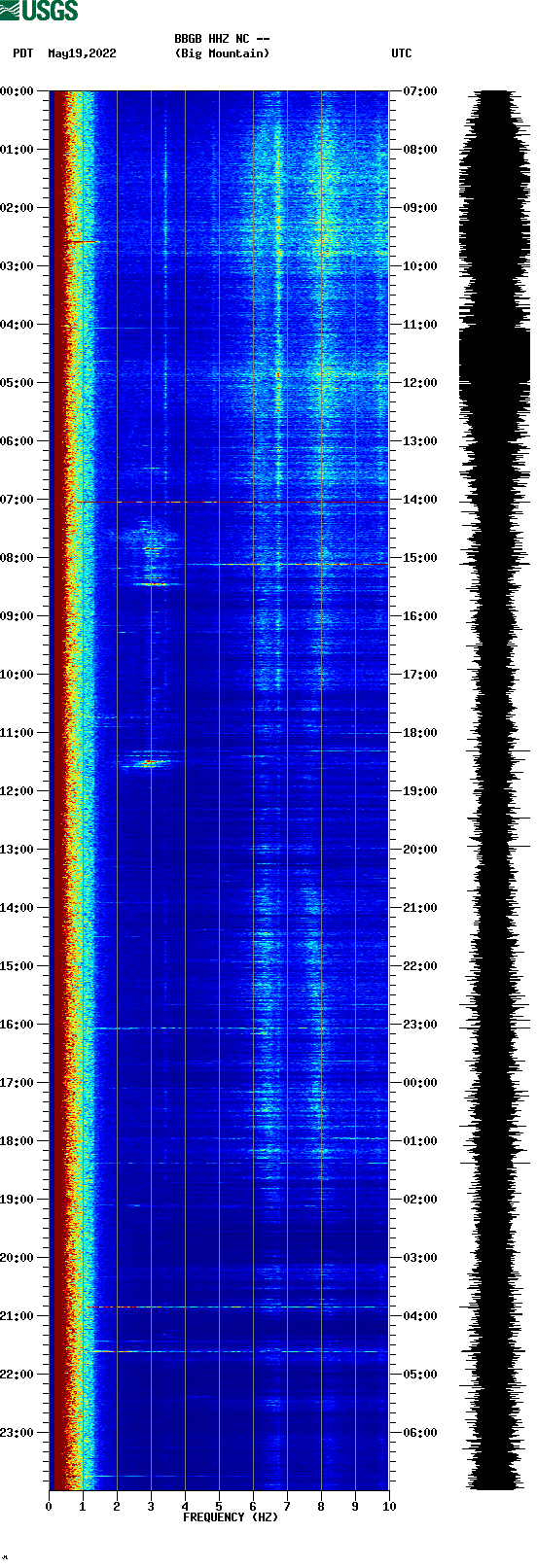Viewport: 537px width, 1568px height.
Task: Click the 'FREQUENCY (HZ)' axis label
Action: click(231, 1517)
